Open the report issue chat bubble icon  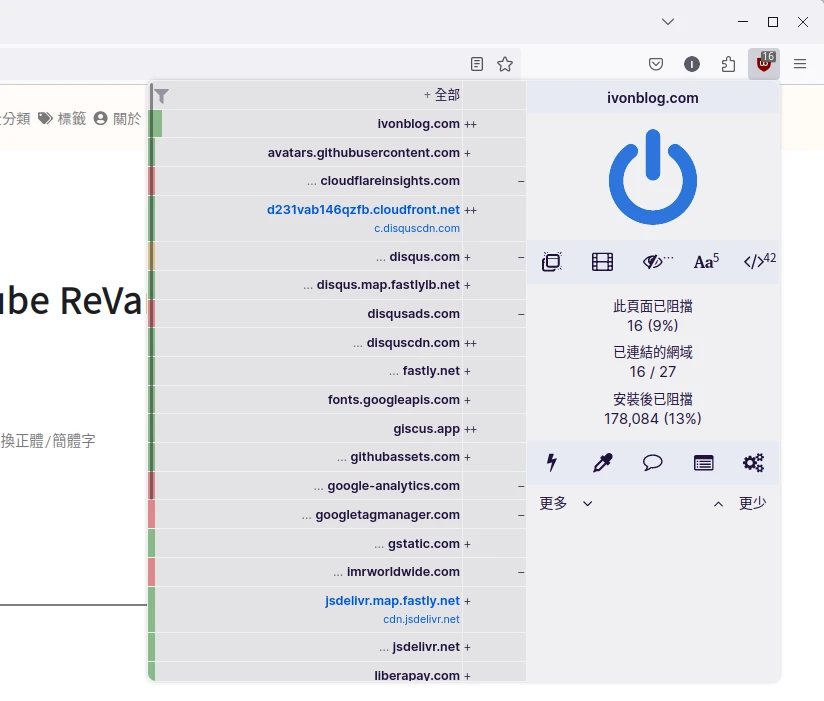pyautogui.click(x=653, y=463)
